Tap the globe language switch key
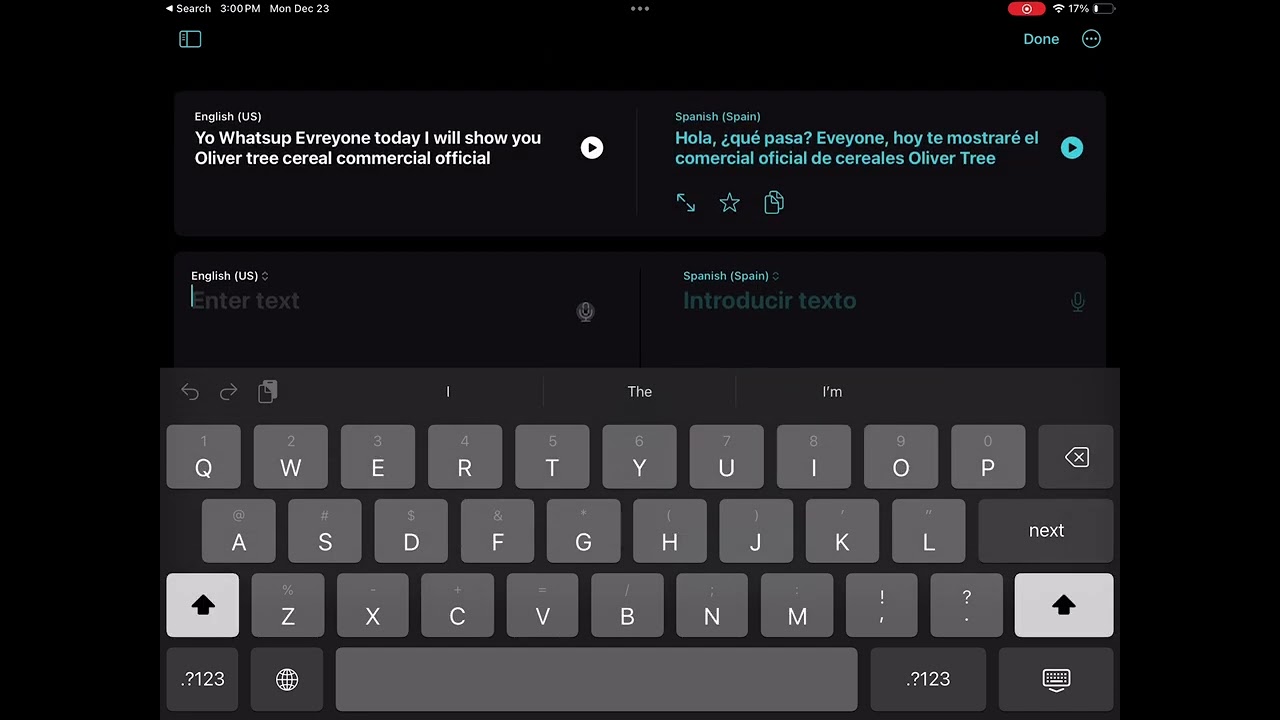1280x720 pixels. click(x=287, y=679)
